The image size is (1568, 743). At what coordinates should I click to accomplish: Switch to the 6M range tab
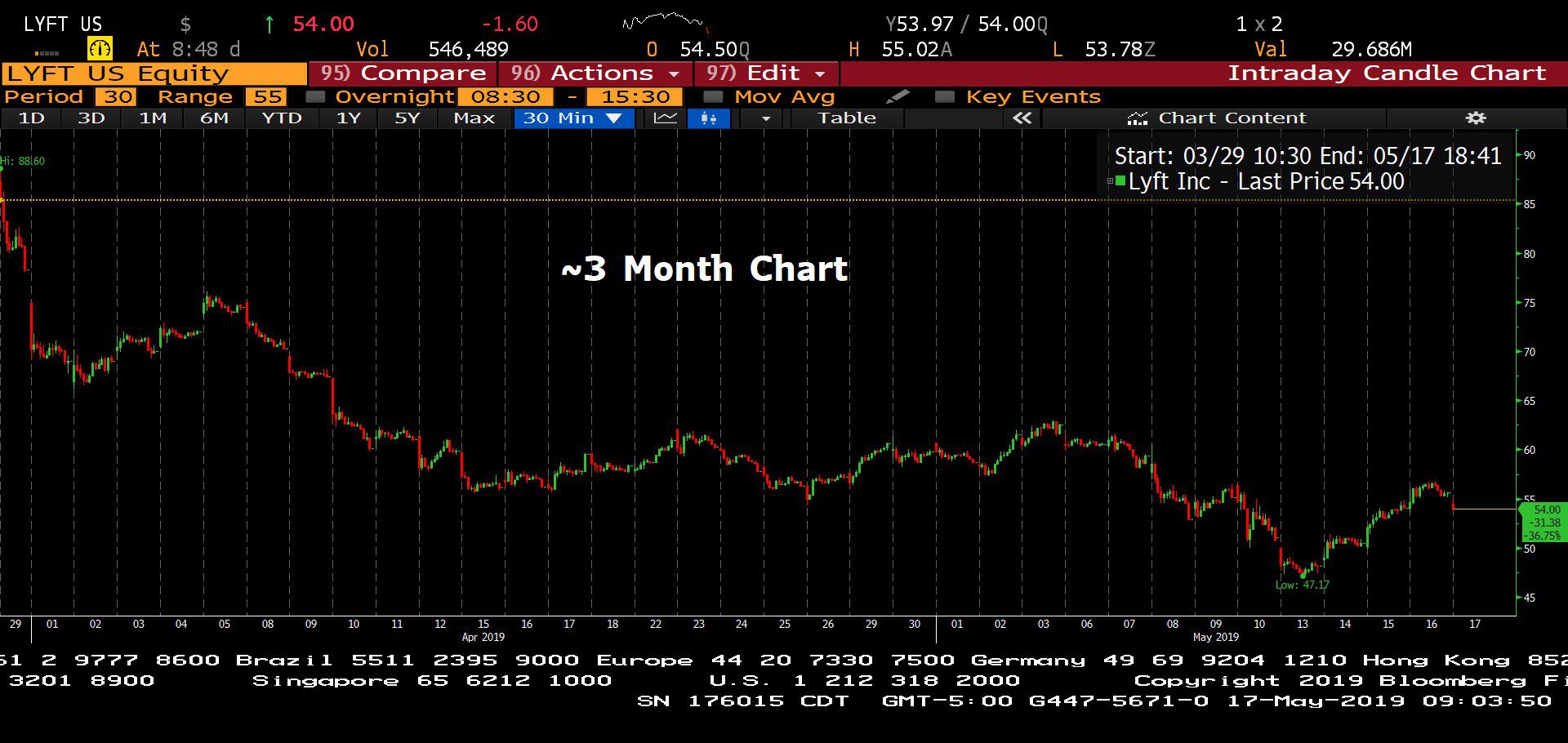coord(214,118)
